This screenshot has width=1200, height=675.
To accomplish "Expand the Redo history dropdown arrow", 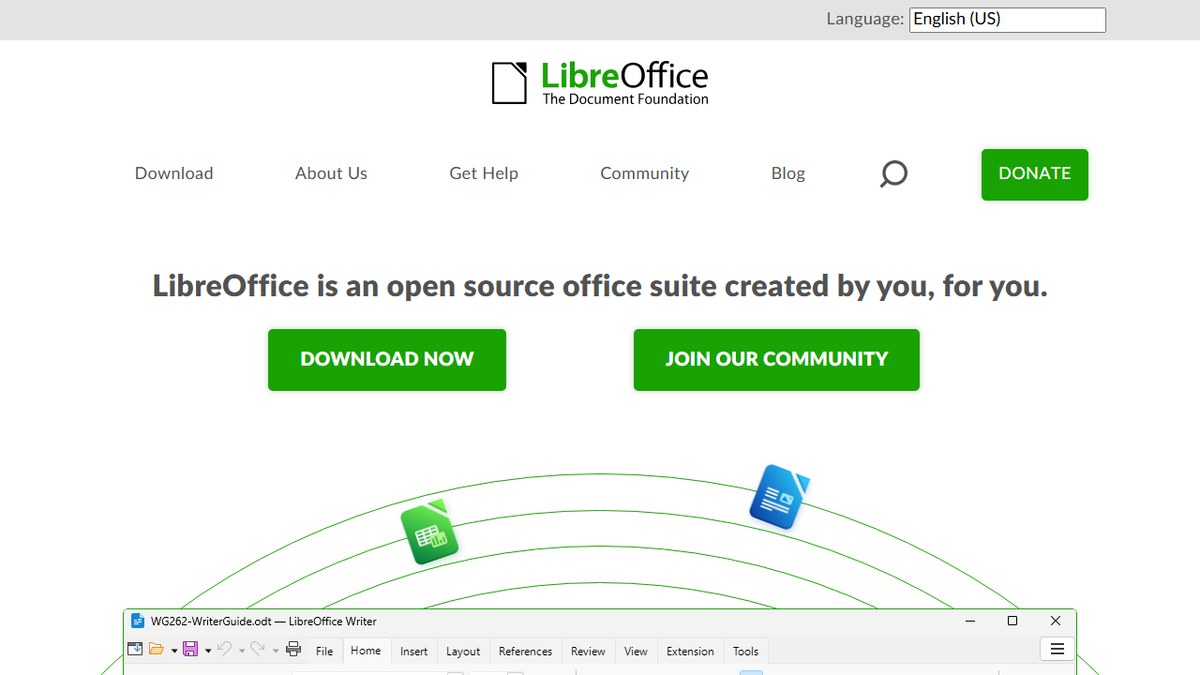I will pos(276,651).
